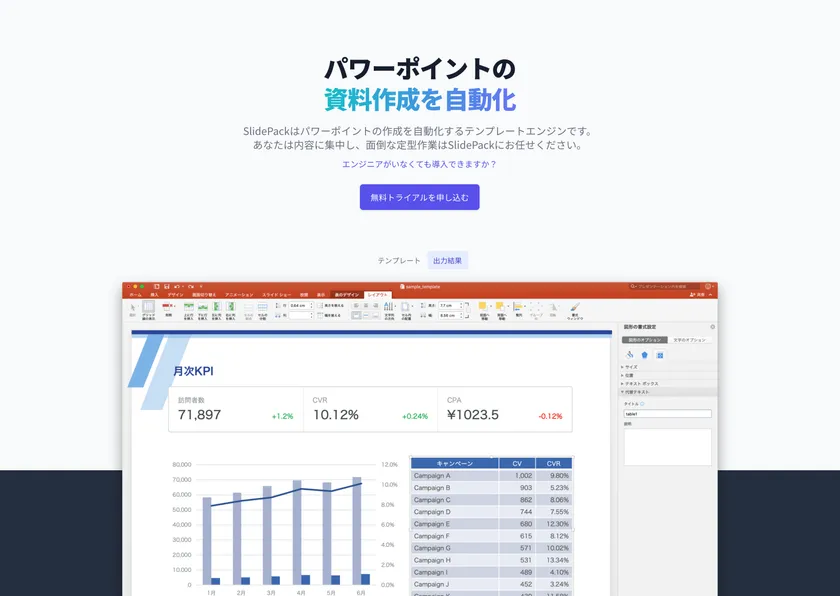Select 図形のオプション segment in format pane
Viewport: 840px width, 596px height.
coord(644,340)
